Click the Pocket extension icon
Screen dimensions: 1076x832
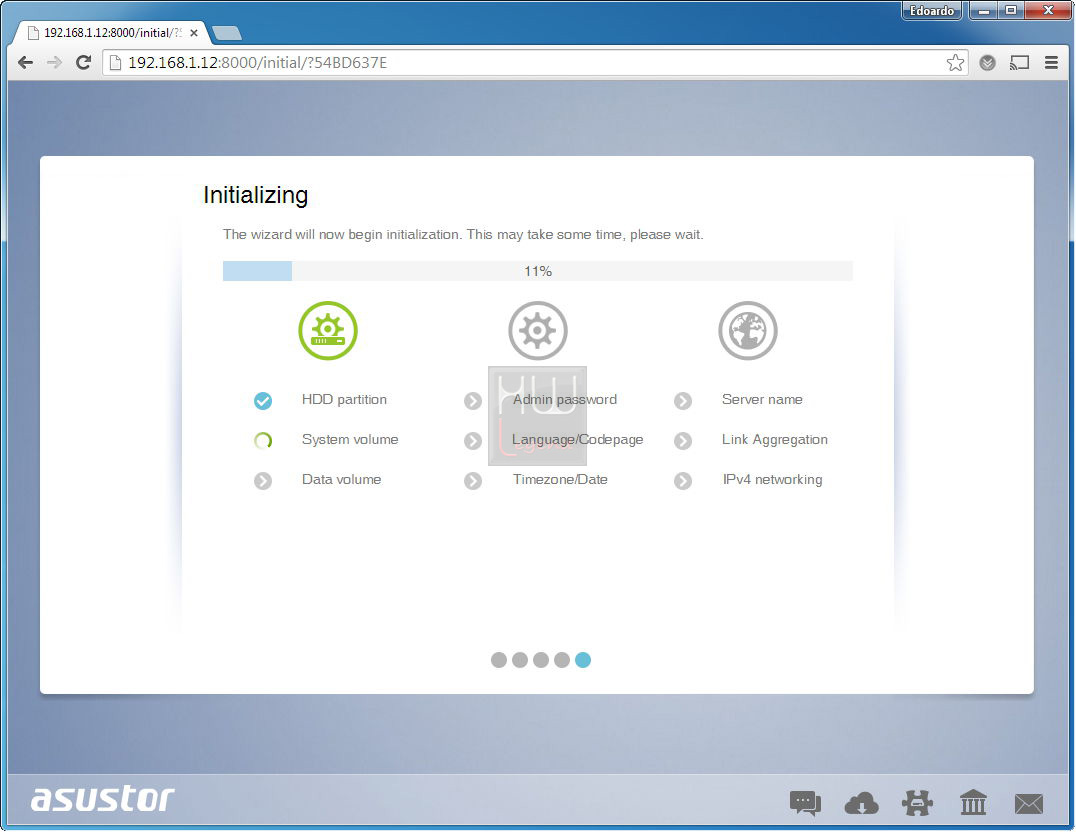coord(987,62)
